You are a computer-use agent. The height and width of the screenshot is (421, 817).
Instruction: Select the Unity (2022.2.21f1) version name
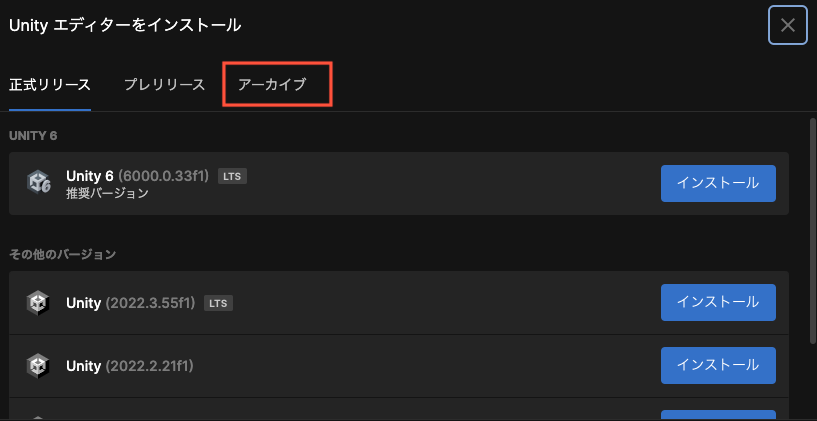[130, 366]
